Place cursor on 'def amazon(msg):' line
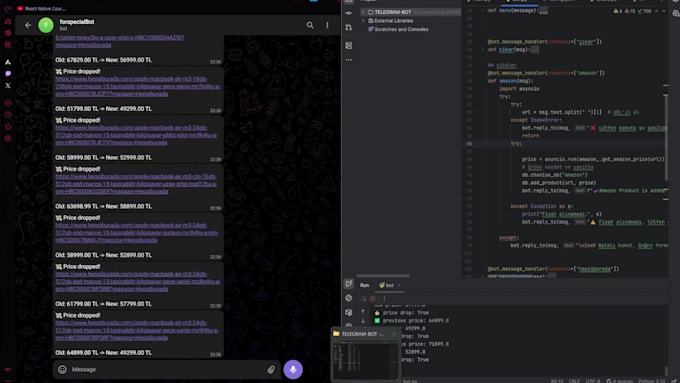Image resolution: width=680 pixels, height=383 pixels. point(510,81)
